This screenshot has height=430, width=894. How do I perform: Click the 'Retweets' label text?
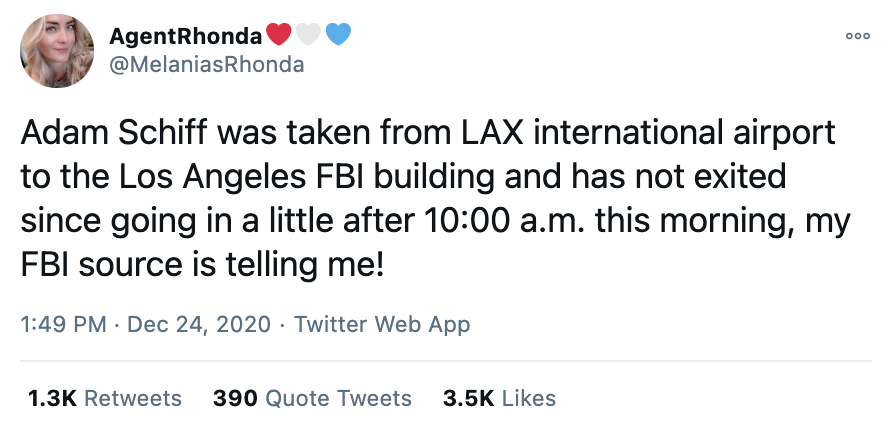pyautogui.click(x=133, y=398)
